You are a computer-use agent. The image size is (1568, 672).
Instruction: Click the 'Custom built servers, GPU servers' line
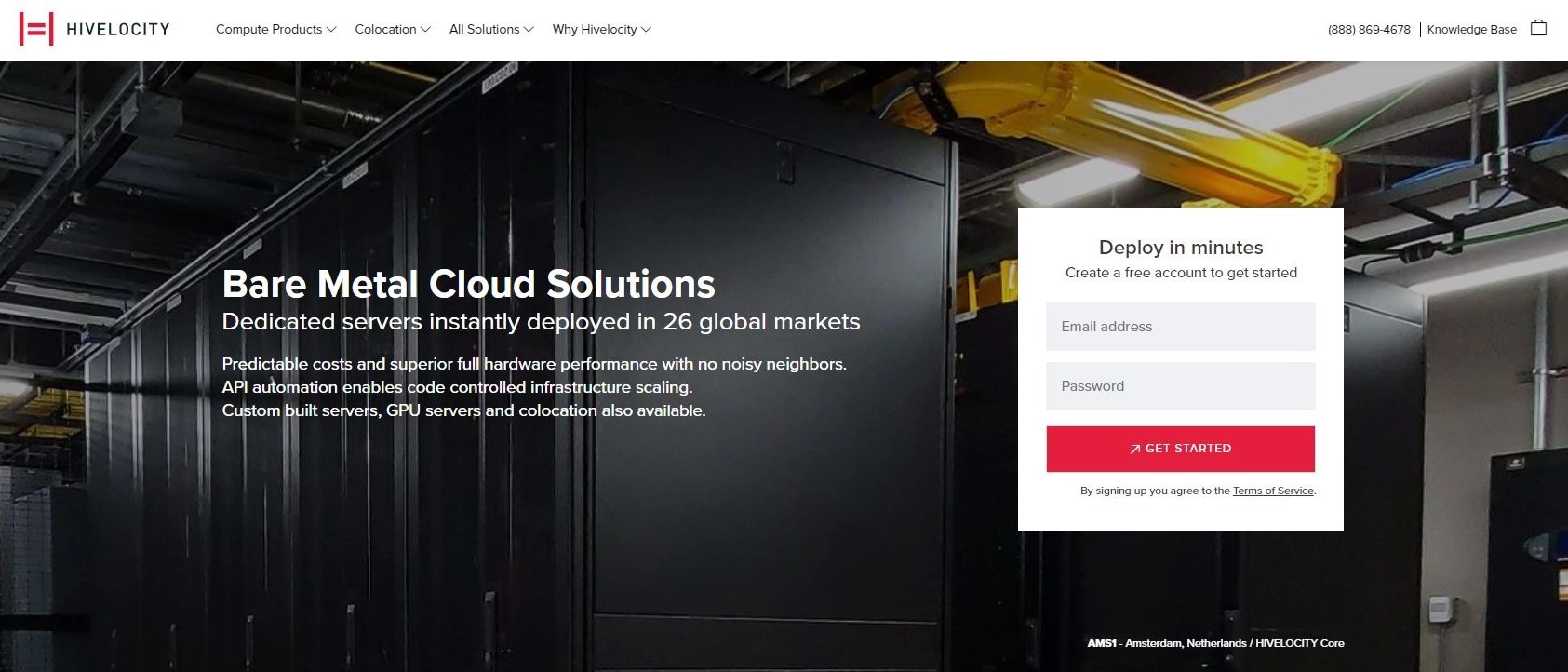coord(463,410)
